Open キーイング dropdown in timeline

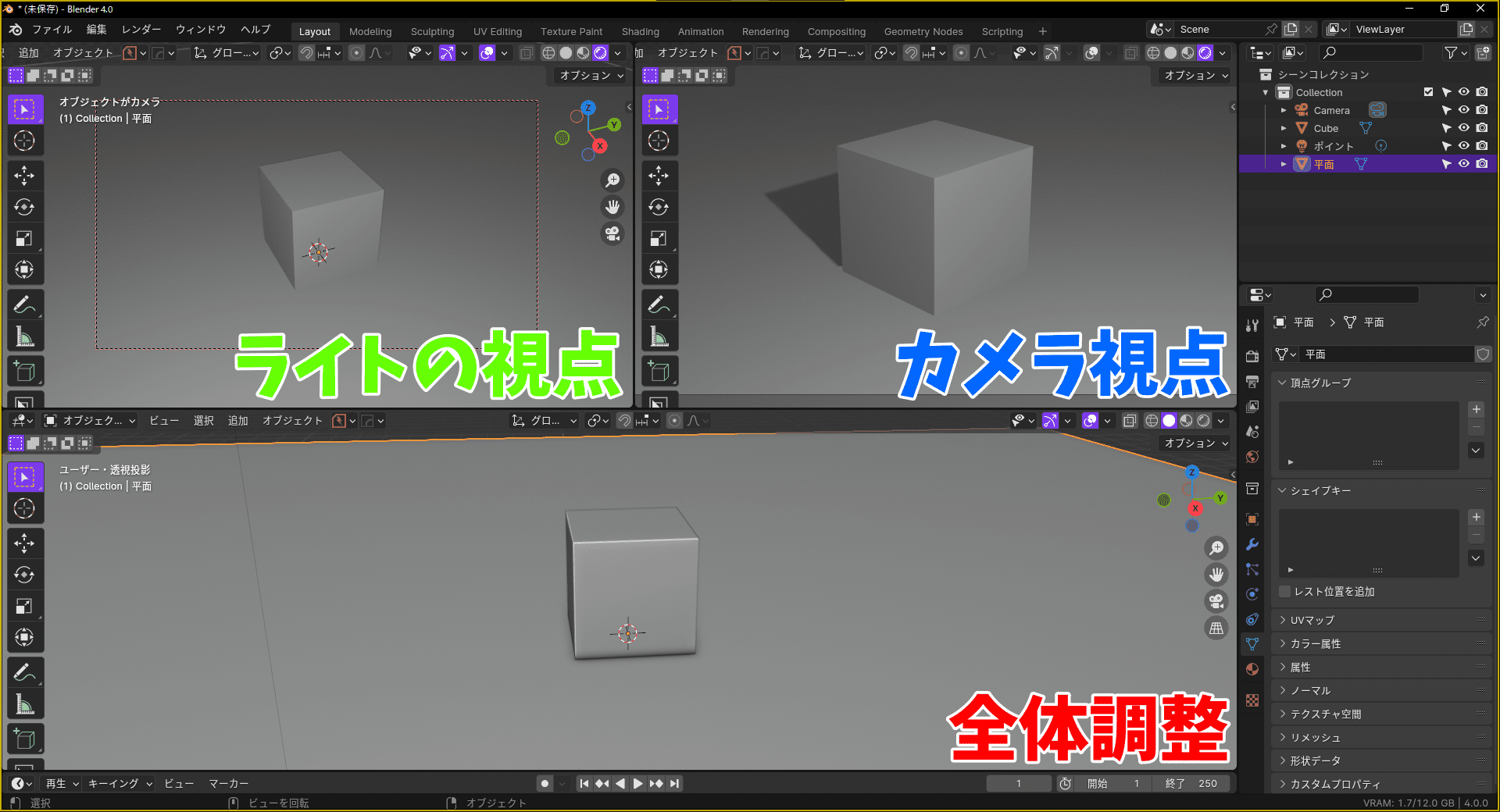(x=120, y=783)
